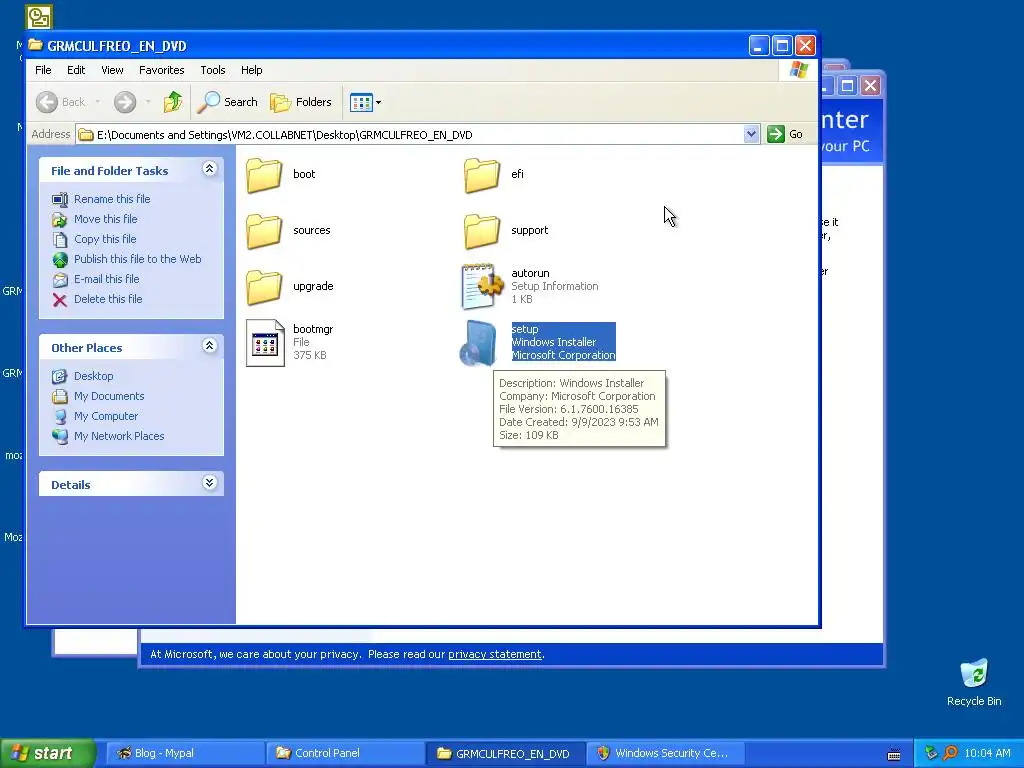Screen dimensions: 1024x768
Task: Click the red X Delete icon
Action: (x=60, y=300)
